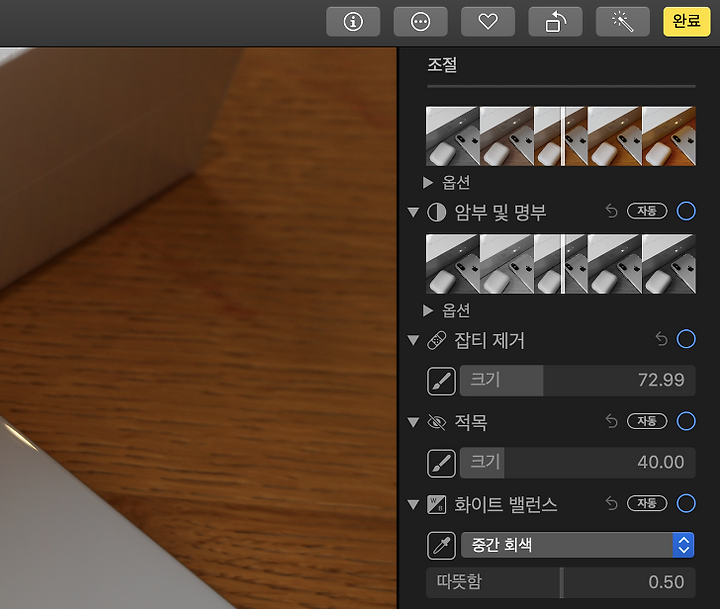Apply auto enhance magic wand
This screenshot has height=609, width=720.
pos(623,22)
